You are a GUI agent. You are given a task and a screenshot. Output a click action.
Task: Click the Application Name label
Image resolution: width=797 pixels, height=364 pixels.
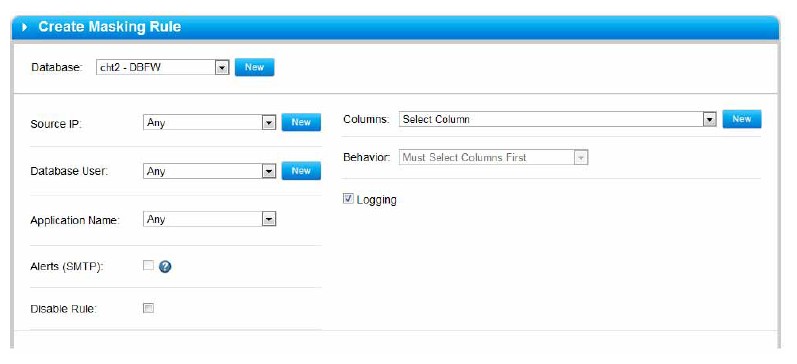[x=75, y=221]
